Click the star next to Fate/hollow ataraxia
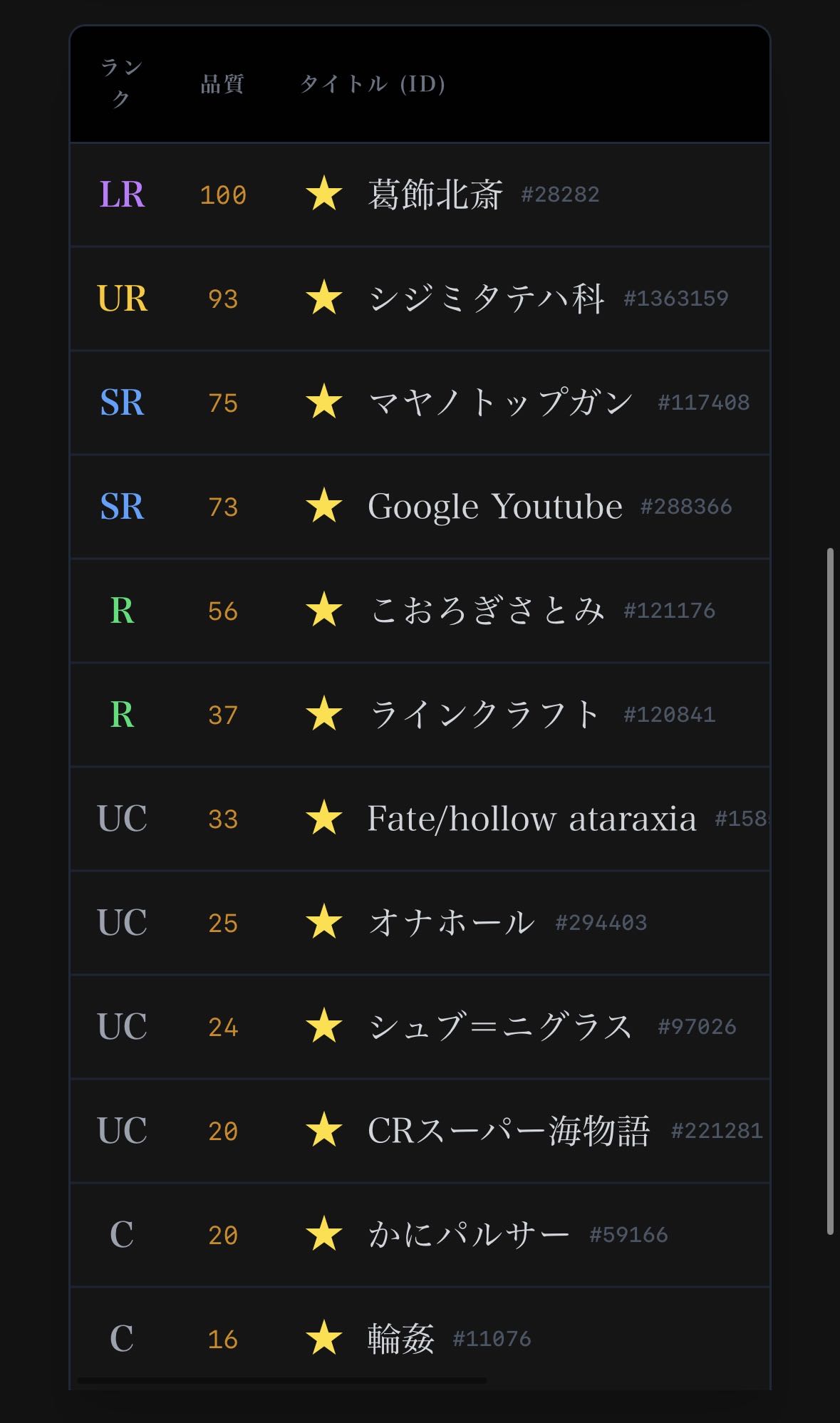The width and height of the screenshot is (840, 1423). coord(324,818)
